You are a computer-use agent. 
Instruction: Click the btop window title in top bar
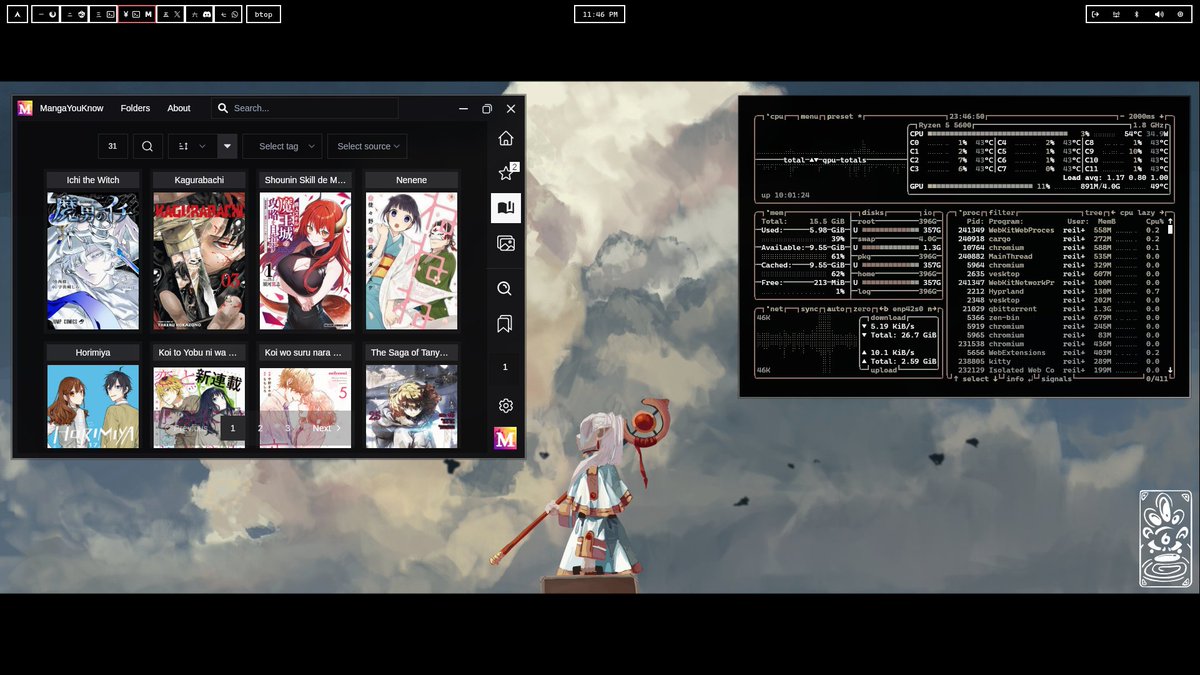click(263, 14)
